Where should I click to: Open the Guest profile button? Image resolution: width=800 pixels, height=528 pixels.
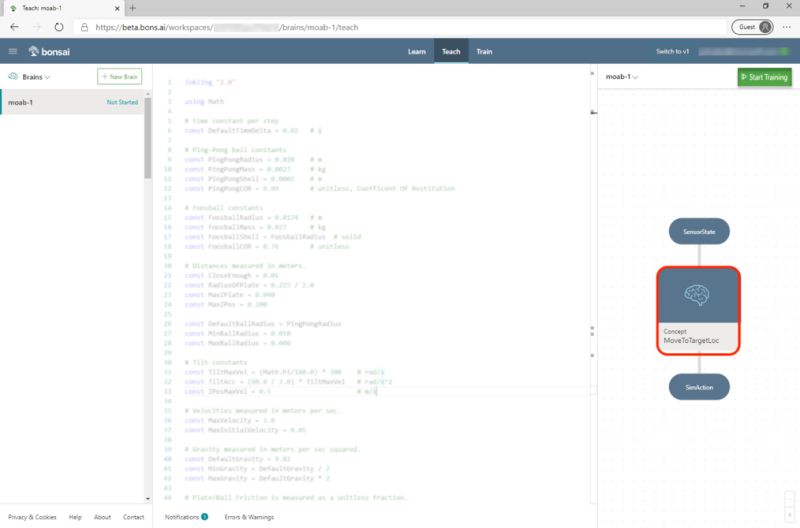[752, 27]
